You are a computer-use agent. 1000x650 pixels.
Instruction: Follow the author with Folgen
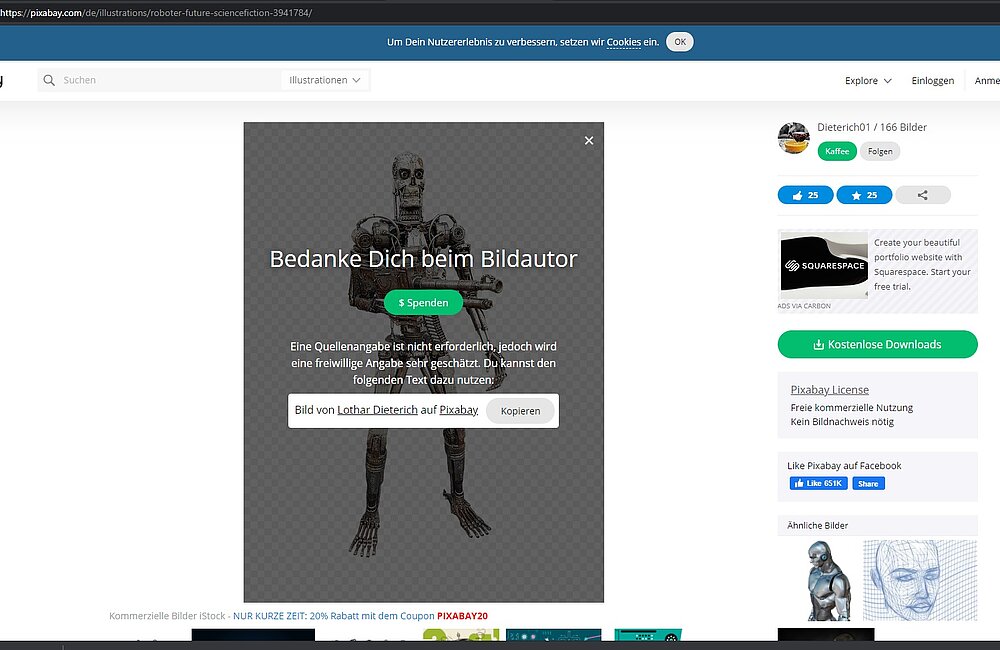coord(880,151)
